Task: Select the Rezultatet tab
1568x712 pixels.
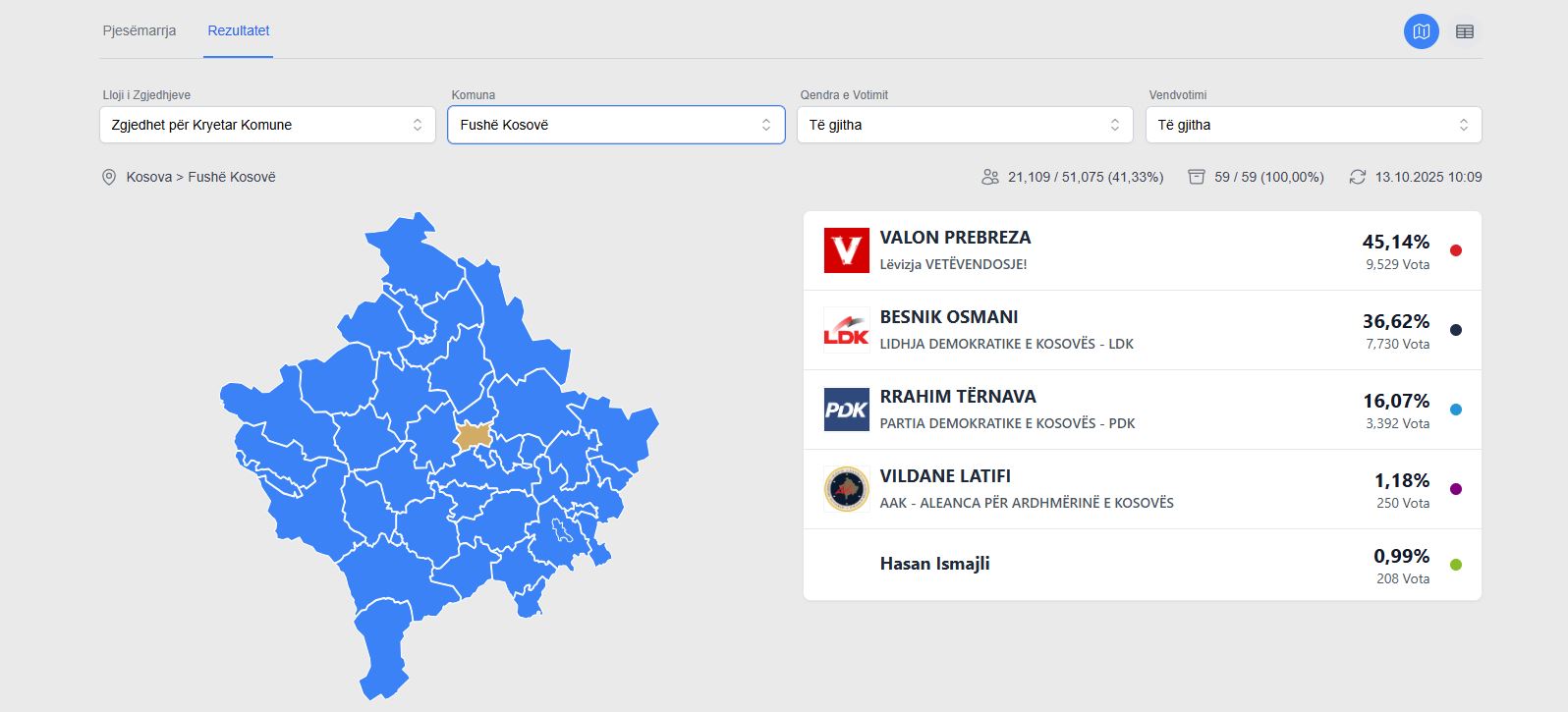Action: [238, 30]
